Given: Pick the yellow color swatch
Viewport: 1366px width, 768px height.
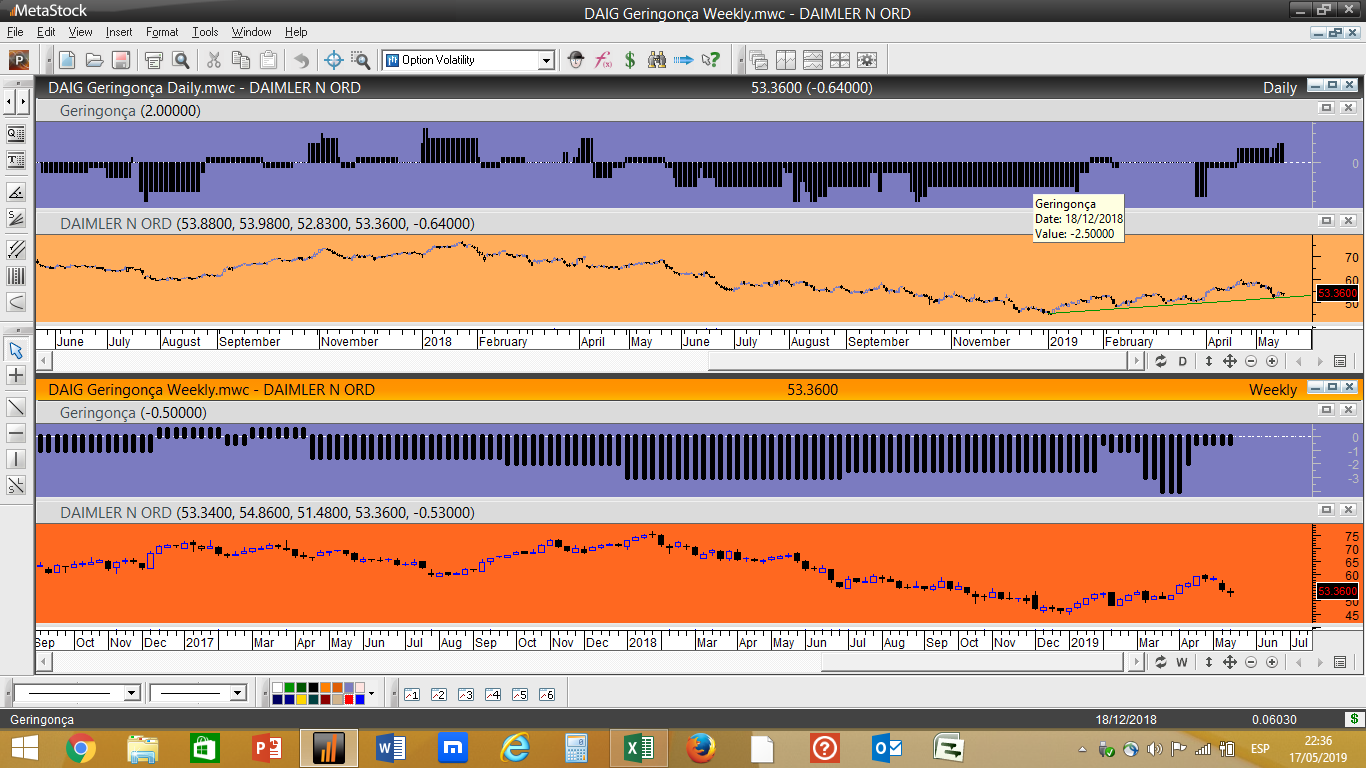Looking at the screenshot, I should 302,699.
